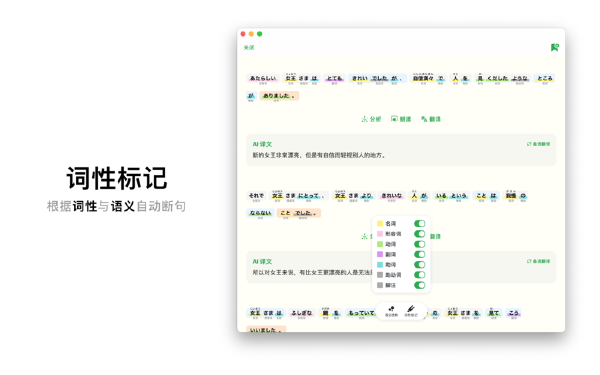
Task: Click the word ところ in the first sentence
Action: point(545,78)
